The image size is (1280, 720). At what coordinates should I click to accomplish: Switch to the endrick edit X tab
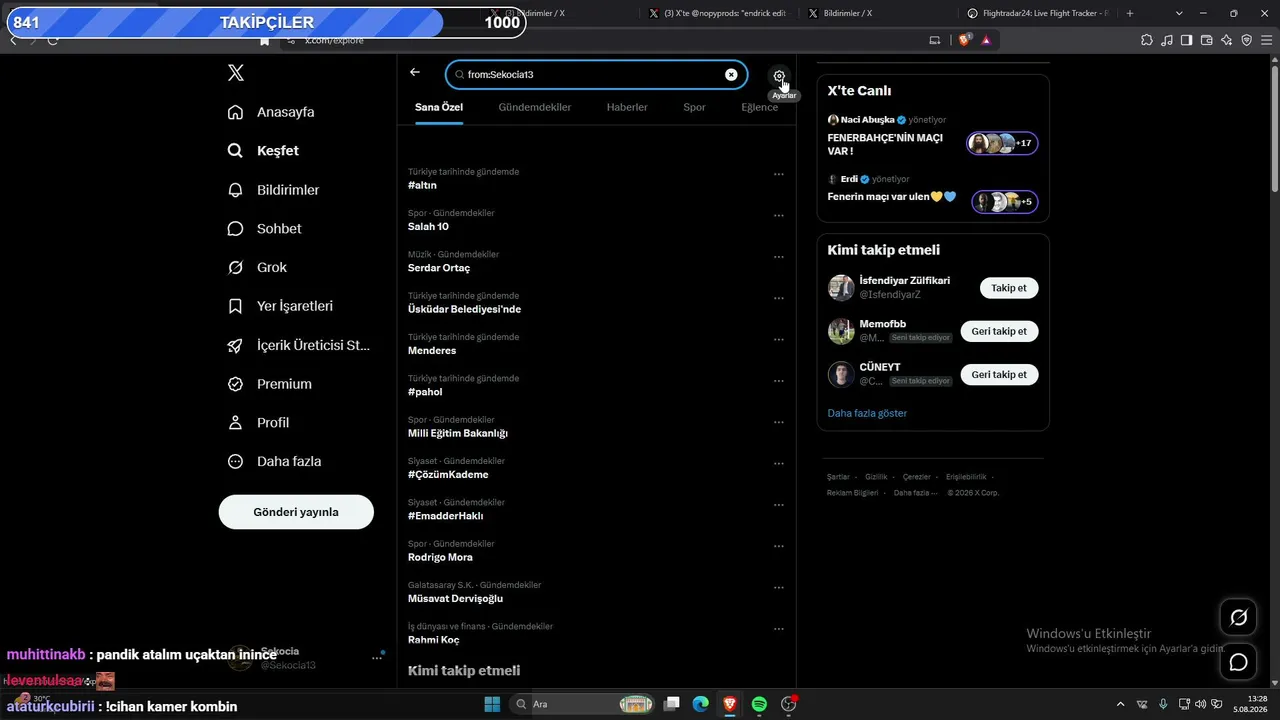point(717,13)
